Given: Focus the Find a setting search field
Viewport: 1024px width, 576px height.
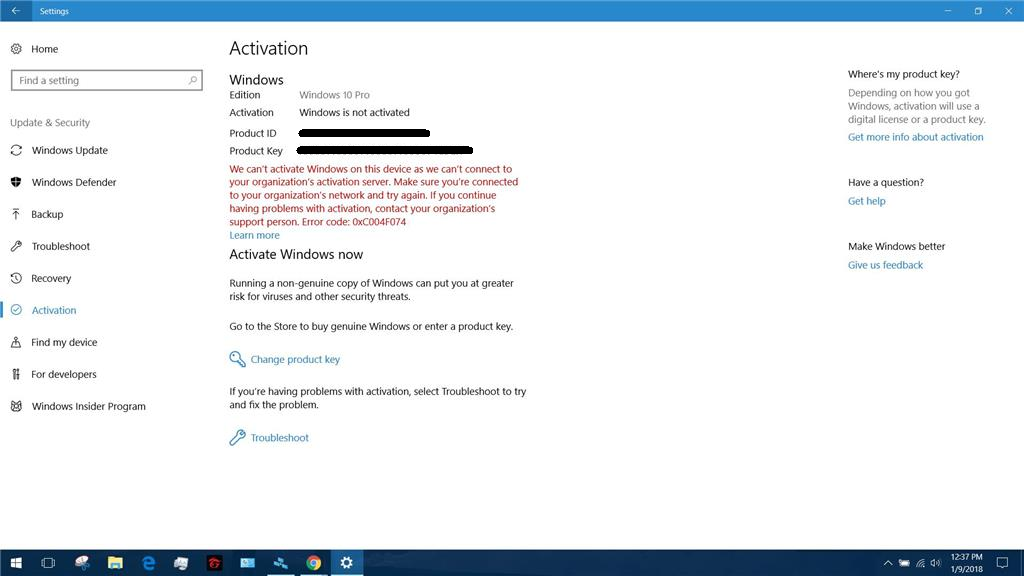Looking at the screenshot, I should point(106,80).
